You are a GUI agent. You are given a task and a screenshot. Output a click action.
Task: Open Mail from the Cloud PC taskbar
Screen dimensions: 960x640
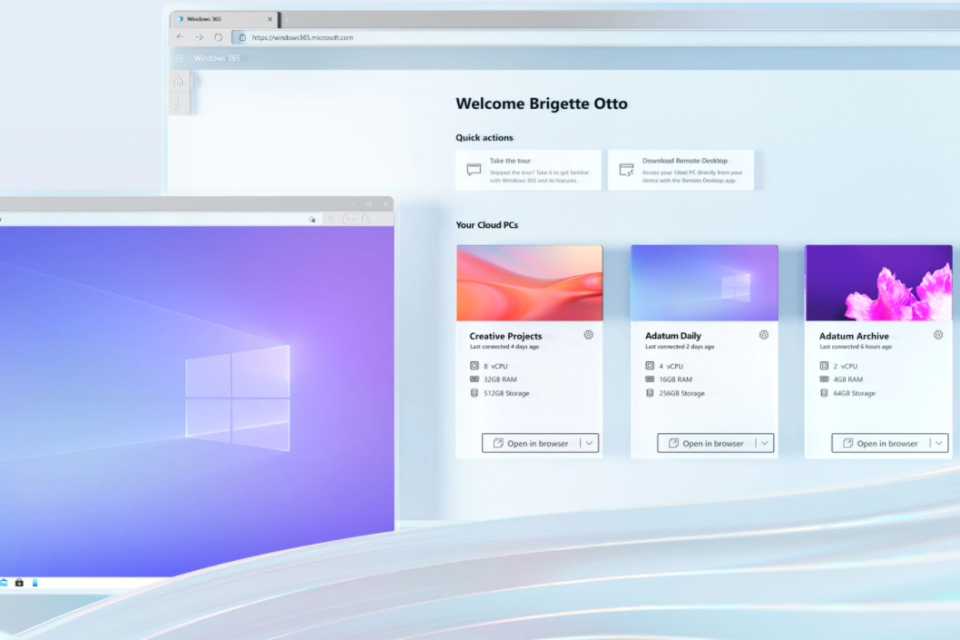(4, 582)
